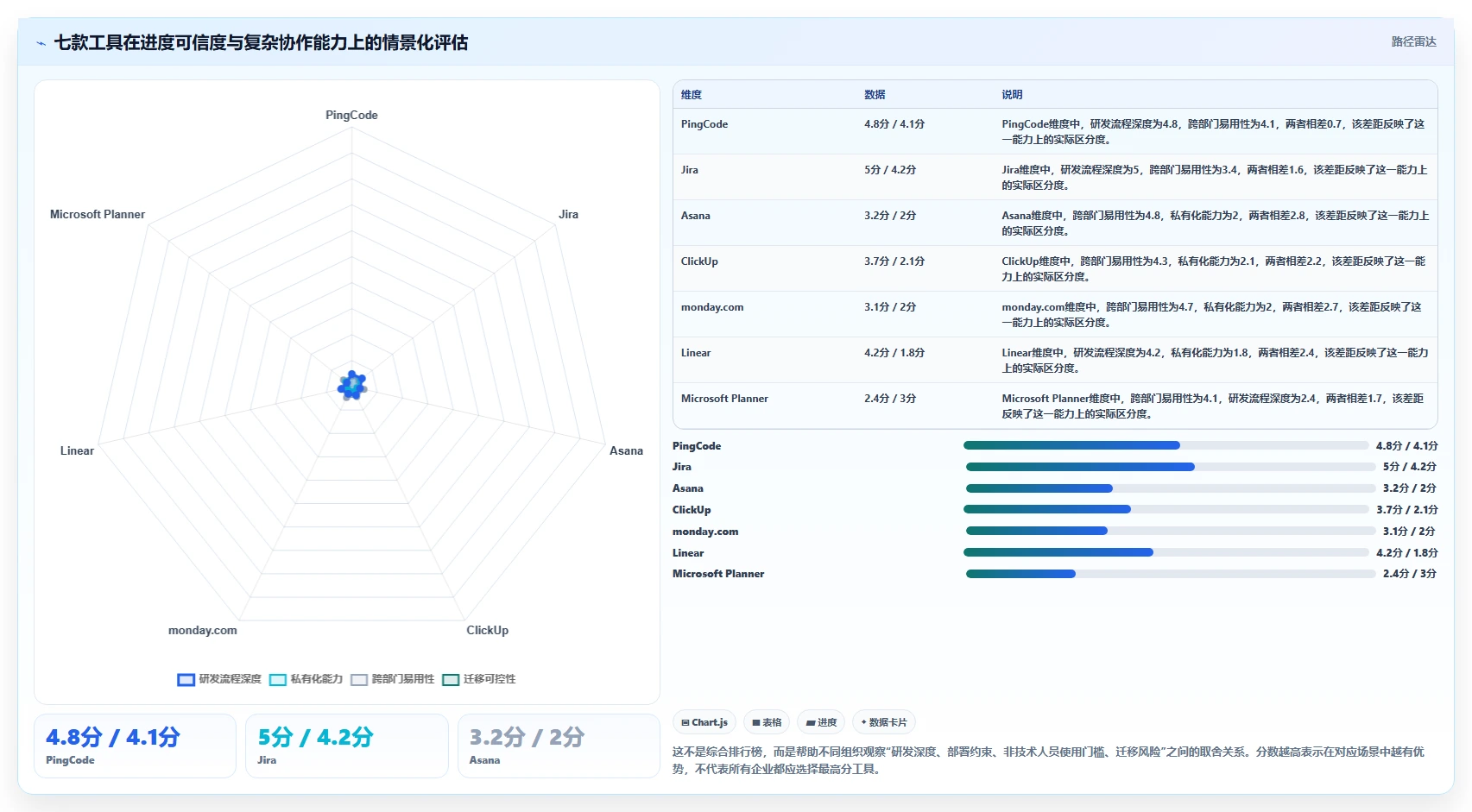
Task: Open the Jira 5分 / 4.2分 data card
Action: pos(347,746)
